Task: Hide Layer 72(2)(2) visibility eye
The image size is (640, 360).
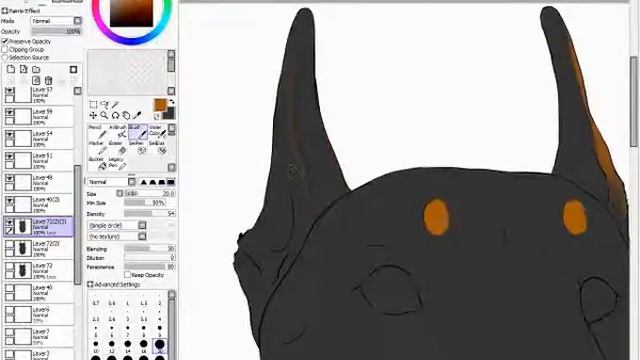Action: [9, 222]
